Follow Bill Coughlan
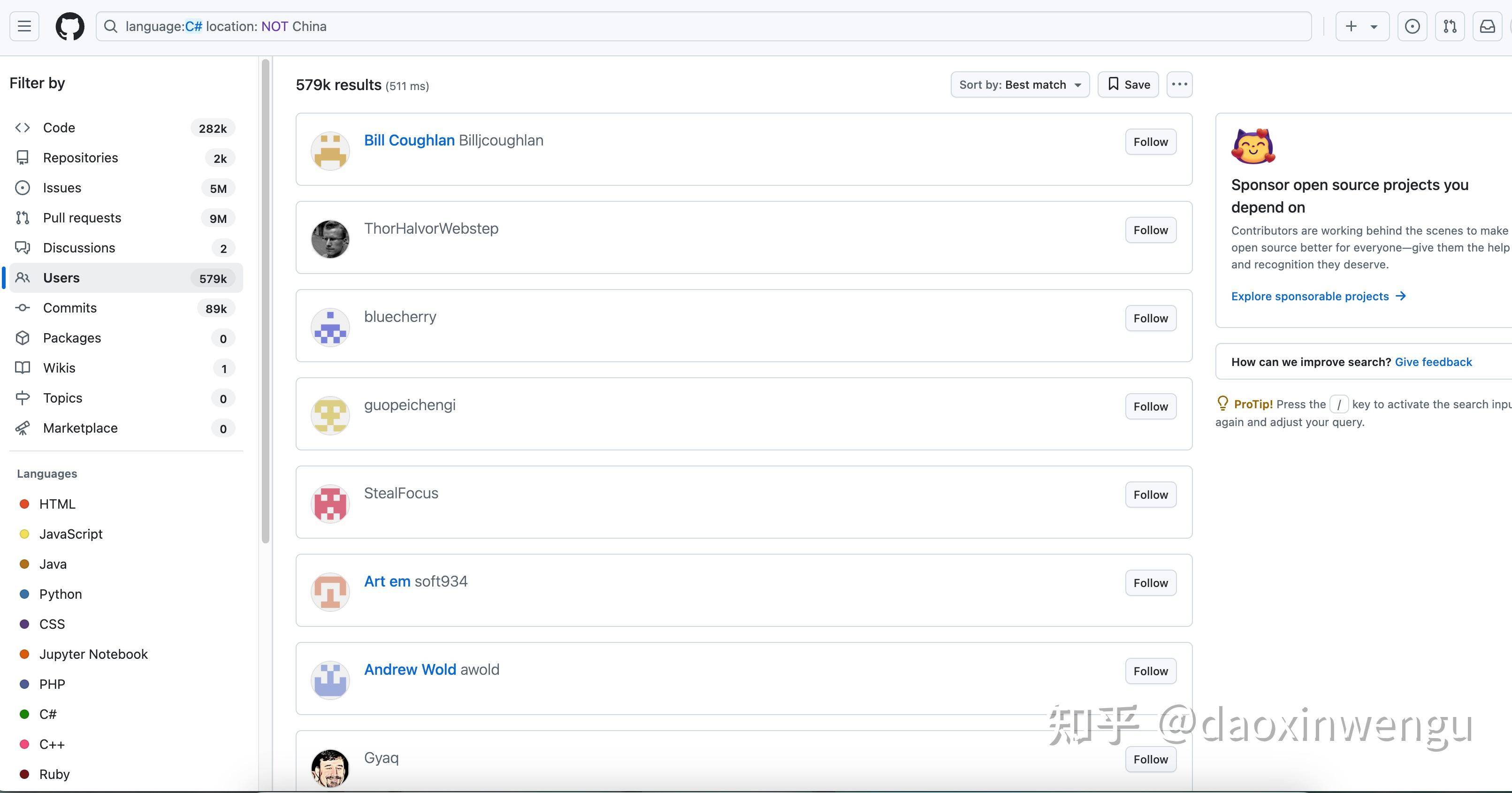This screenshot has width=1512, height=793. point(1151,142)
